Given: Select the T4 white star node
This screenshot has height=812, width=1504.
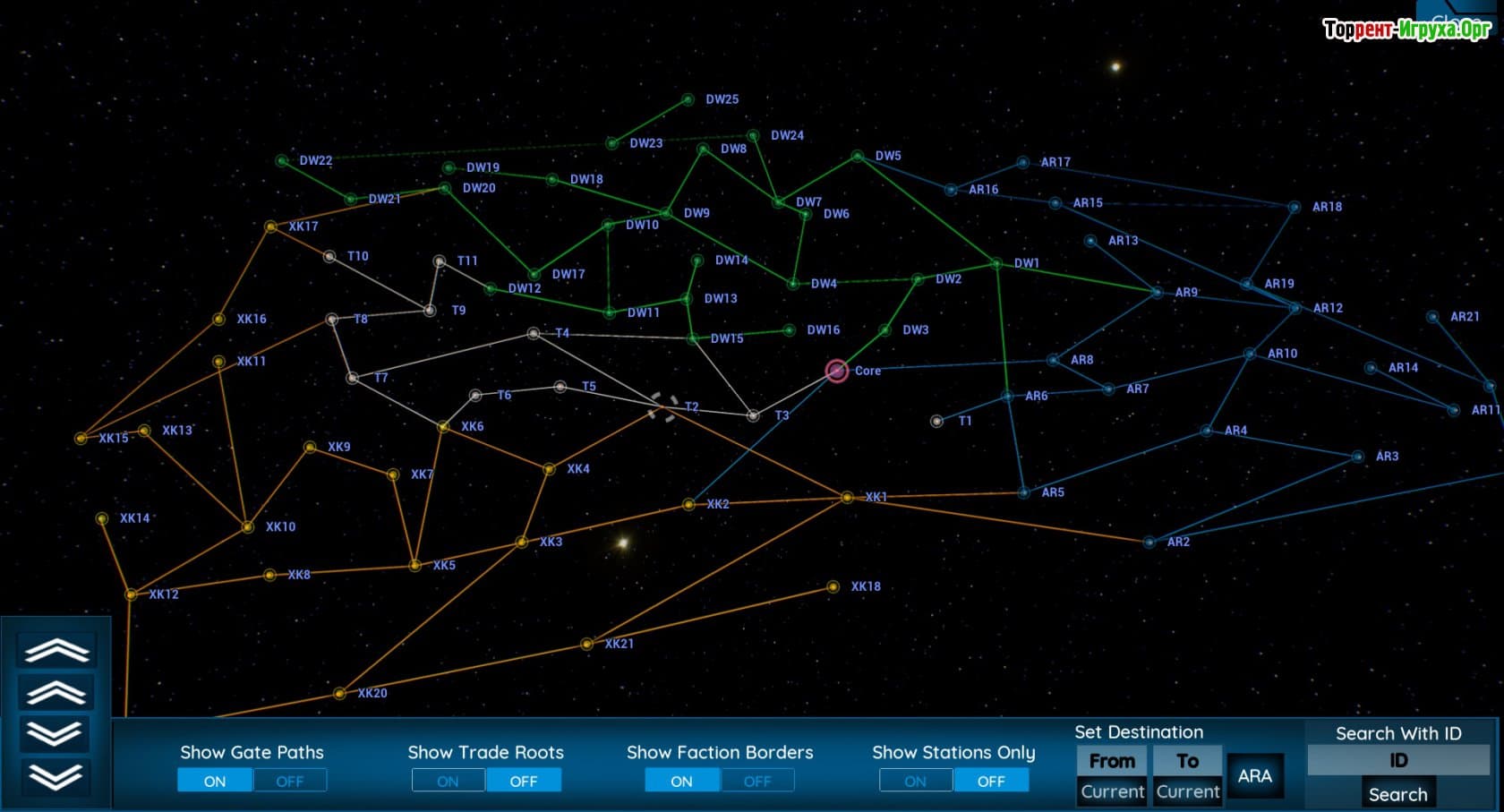Looking at the screenshot, I should pyautogui.click(x=534, y=333).
